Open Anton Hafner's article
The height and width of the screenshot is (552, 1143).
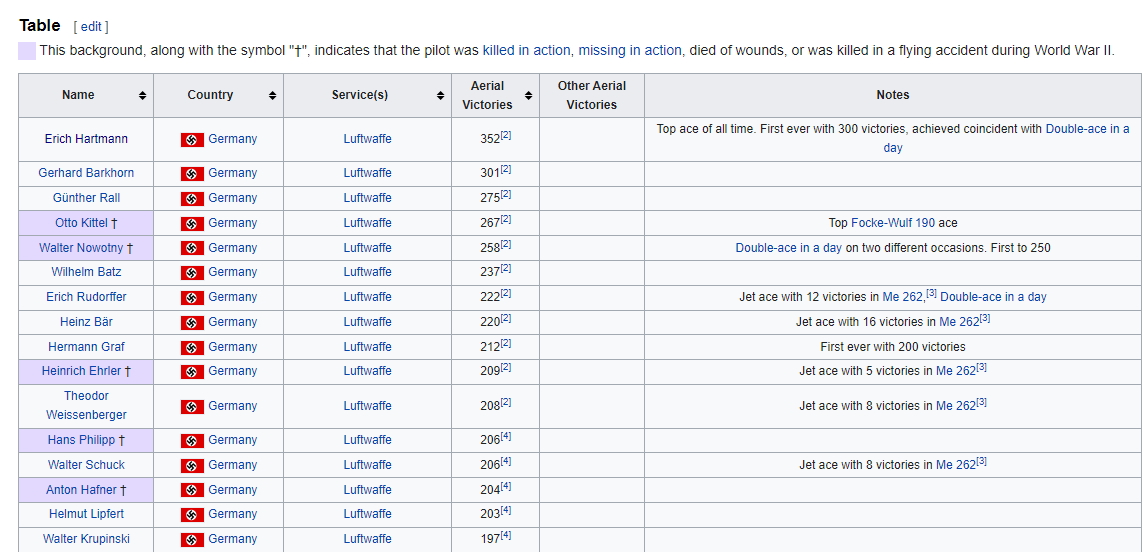[81, 489]
